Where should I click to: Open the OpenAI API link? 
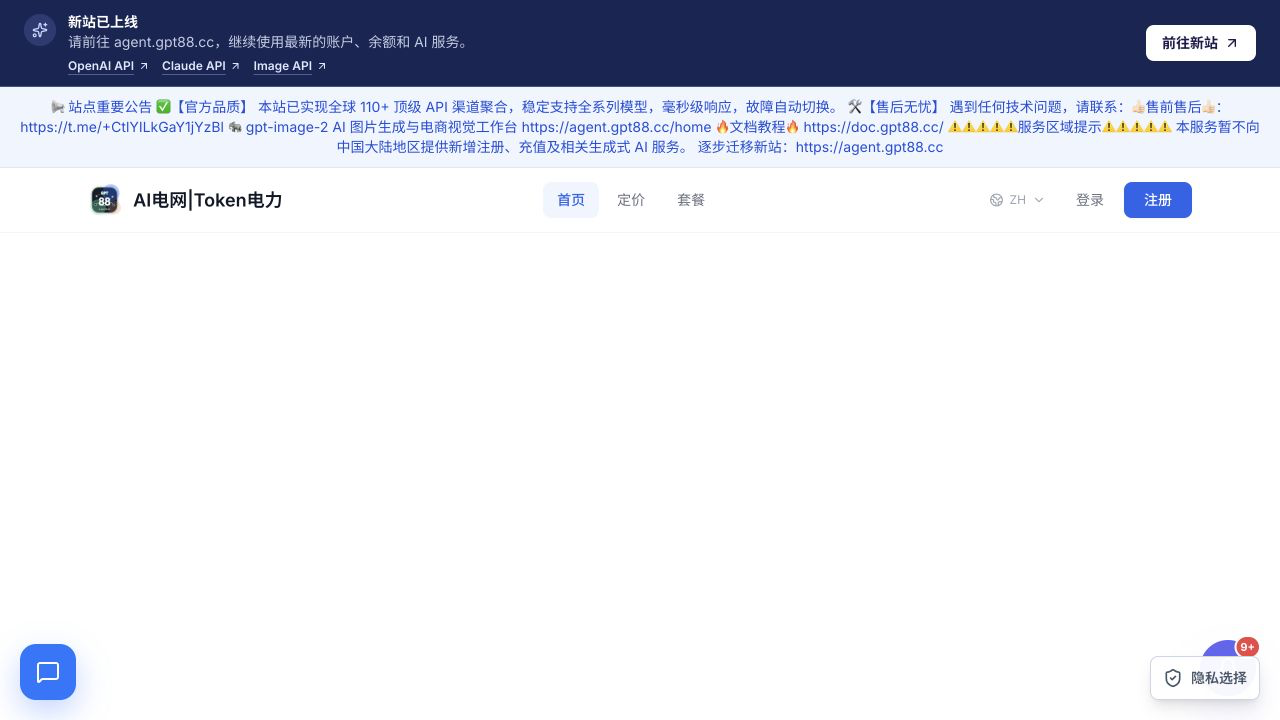click(x=108, y=66)
